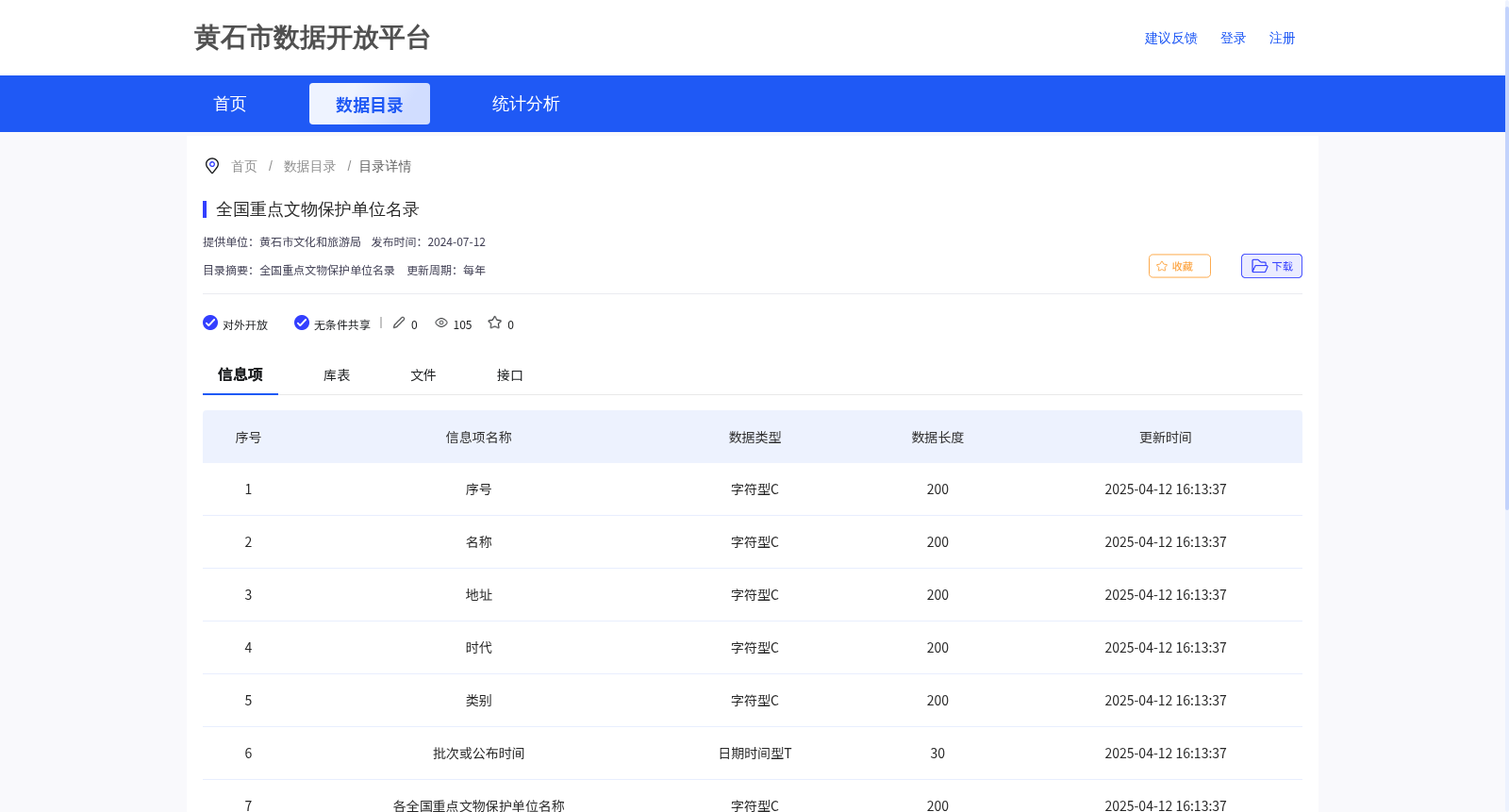This screenshot has width=1509, height=812.
Task: Click the 登录 login link
Action: click(1233, 38)
